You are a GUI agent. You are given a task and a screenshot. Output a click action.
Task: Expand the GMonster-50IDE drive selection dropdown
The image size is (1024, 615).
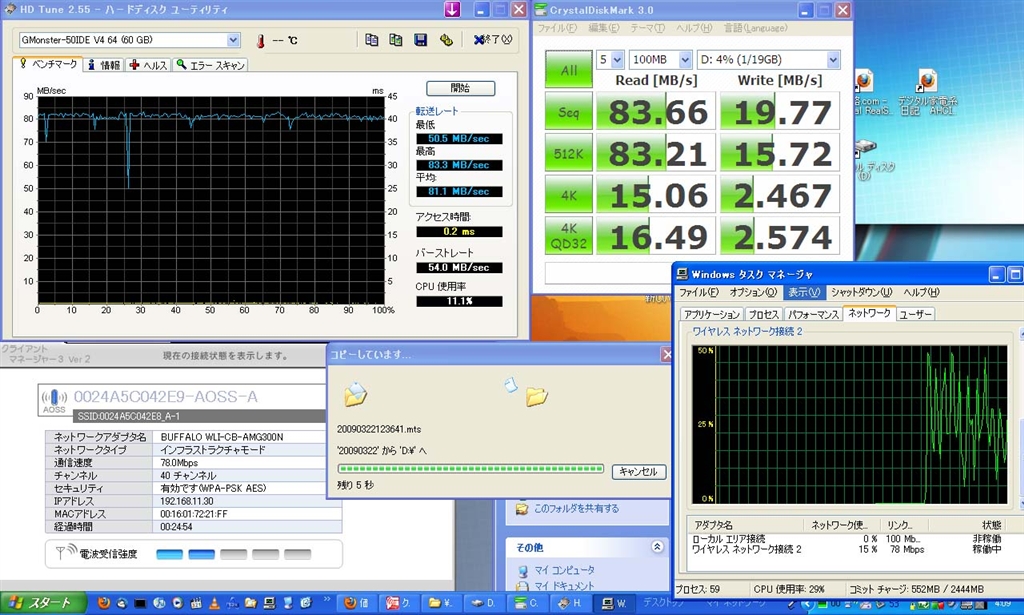pos(233,40)
